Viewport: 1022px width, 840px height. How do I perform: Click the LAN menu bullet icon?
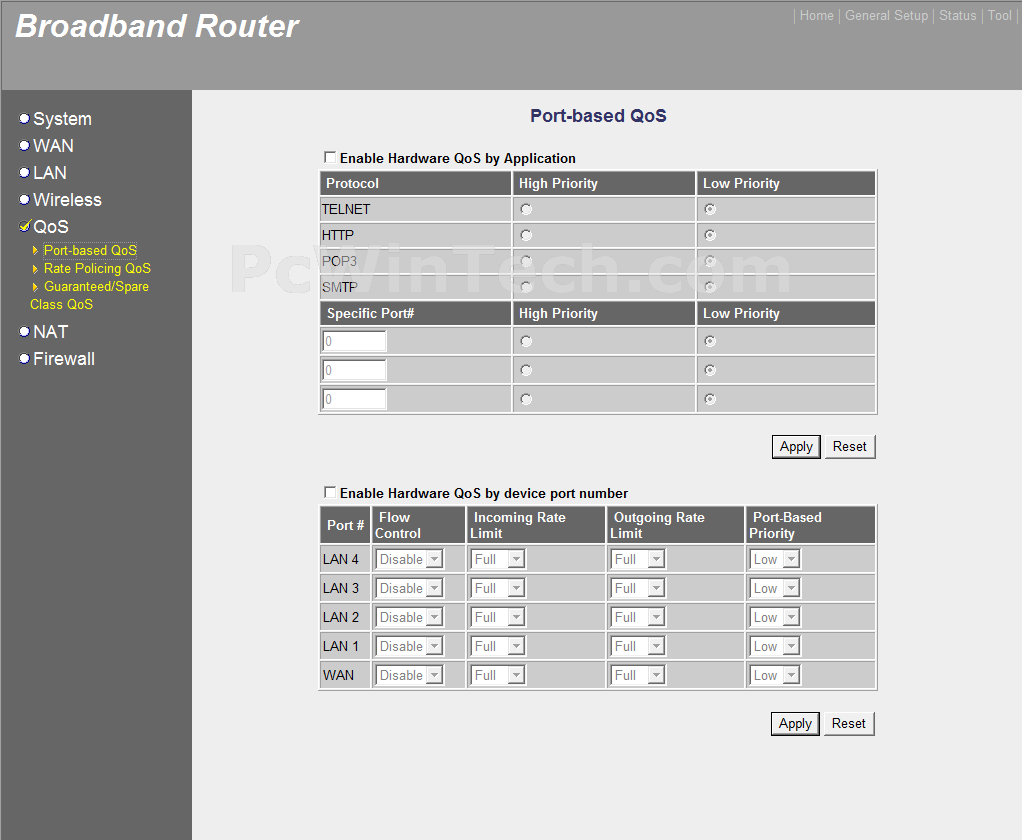(24, 173)
